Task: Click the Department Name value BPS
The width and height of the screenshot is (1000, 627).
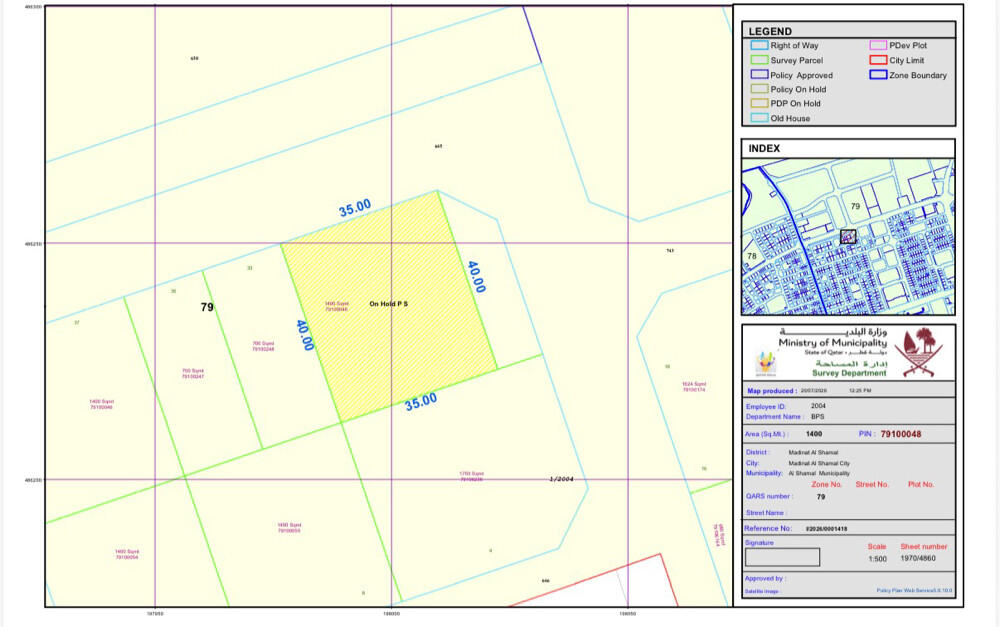Action: (818, 417)
